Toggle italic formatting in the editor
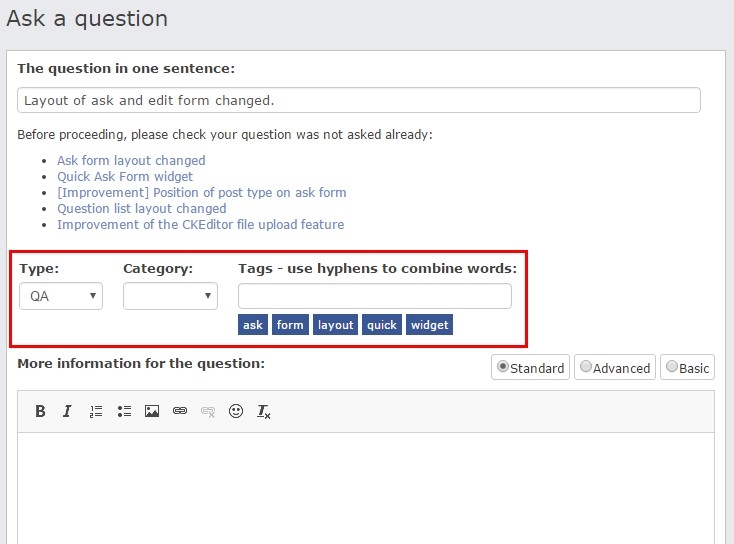Screen dimensions: 734x544 point(67,411)
